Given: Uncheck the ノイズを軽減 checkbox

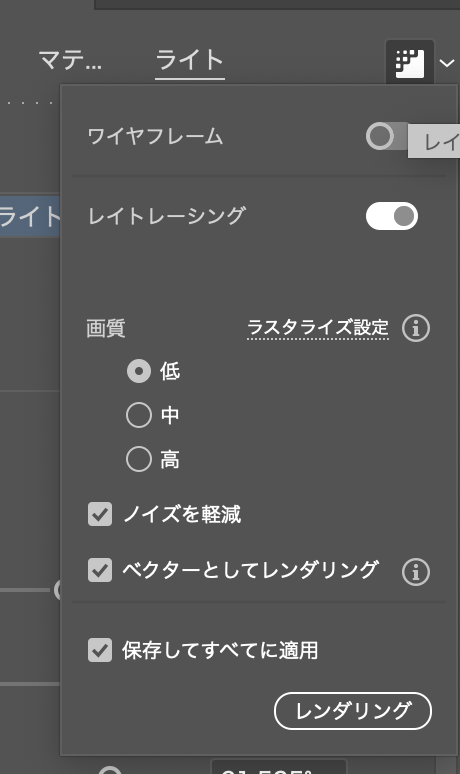Looking at the screenshot, I should [100, 514].
